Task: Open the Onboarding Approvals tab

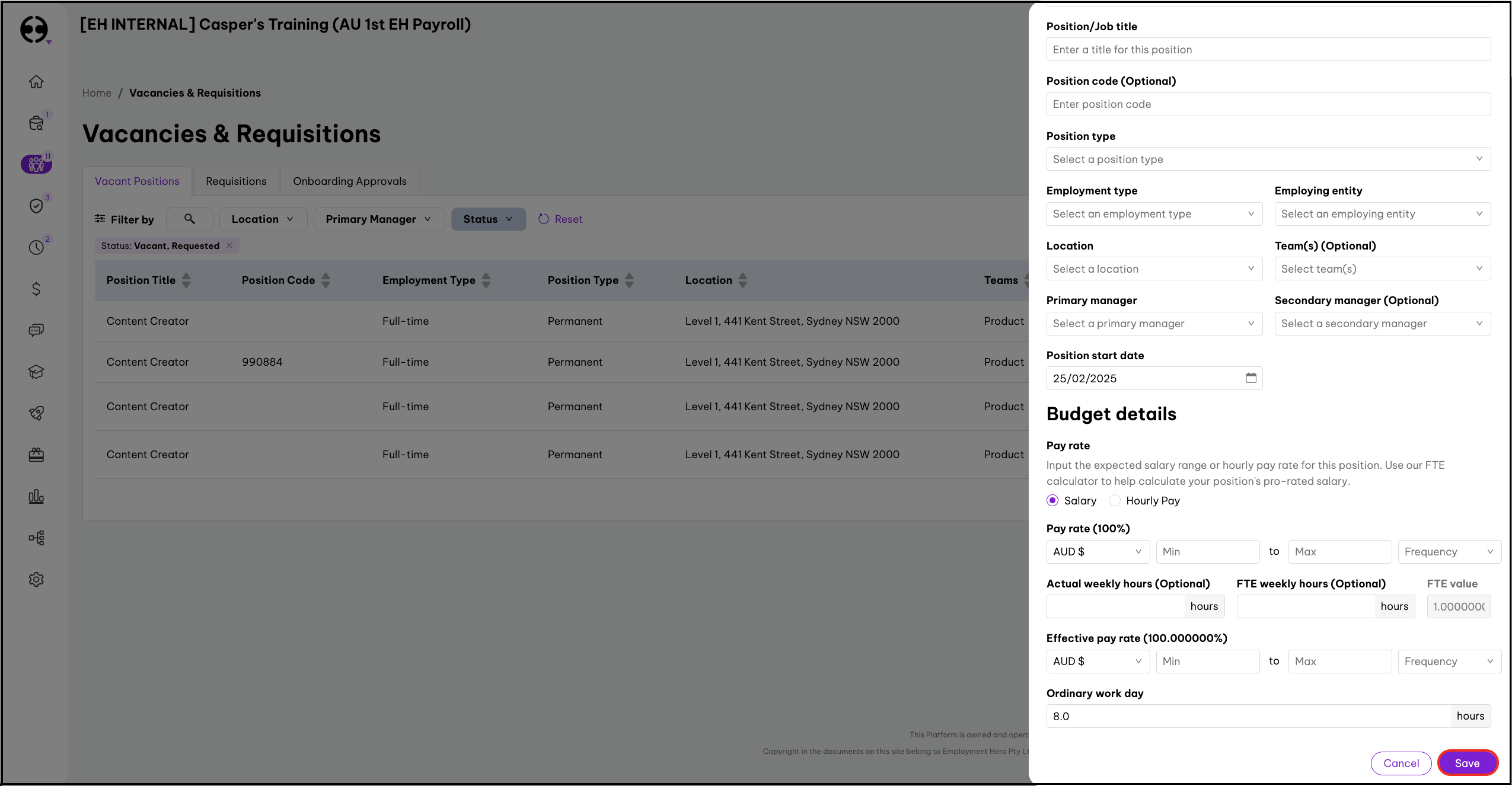Action: click(x=349, y=181)
